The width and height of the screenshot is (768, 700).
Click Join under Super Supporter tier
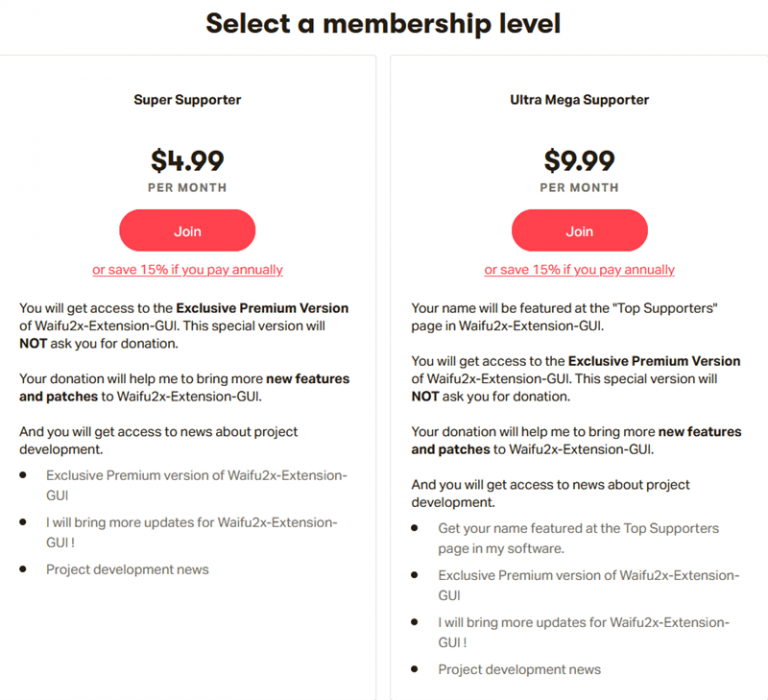click(x=187, y=231)
